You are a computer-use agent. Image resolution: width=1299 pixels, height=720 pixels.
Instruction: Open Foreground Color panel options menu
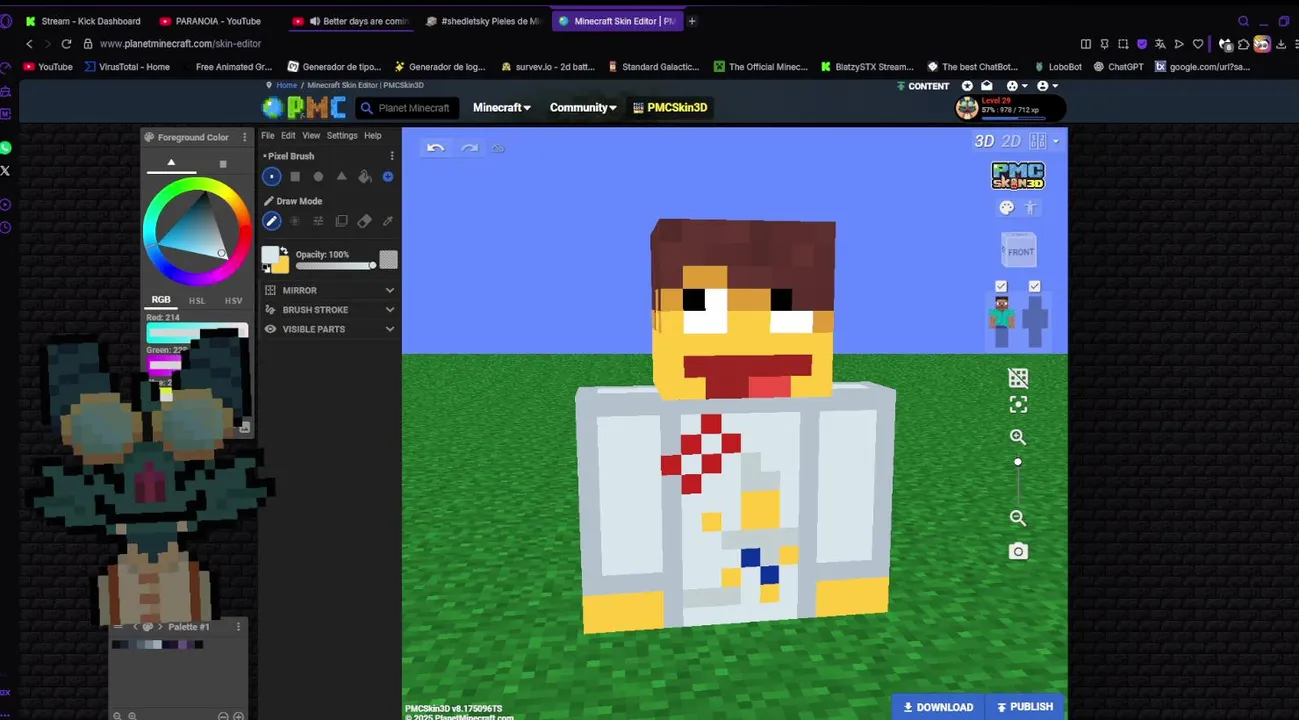point(245,137)
